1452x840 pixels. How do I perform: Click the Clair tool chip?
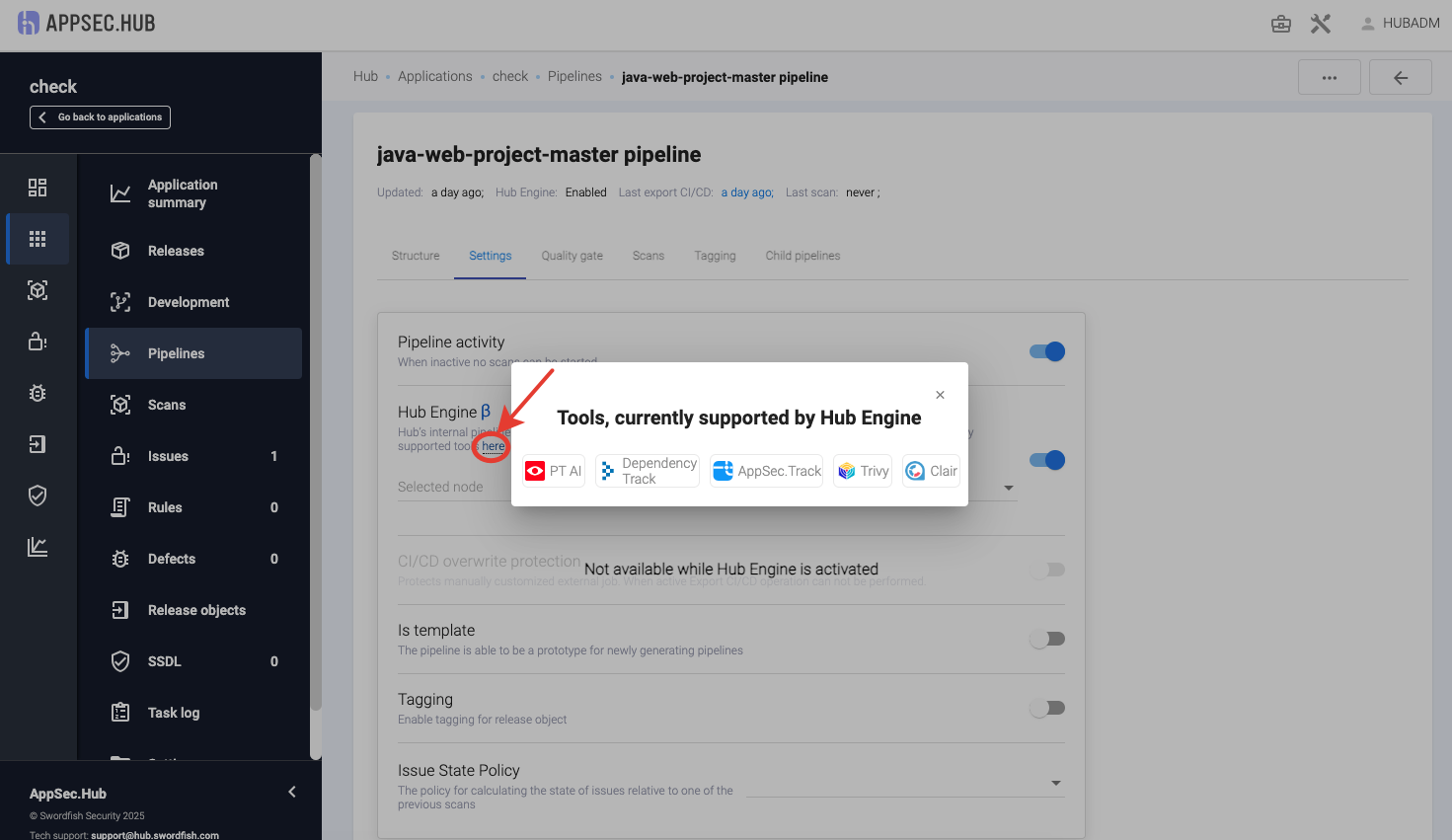(931, 471)
